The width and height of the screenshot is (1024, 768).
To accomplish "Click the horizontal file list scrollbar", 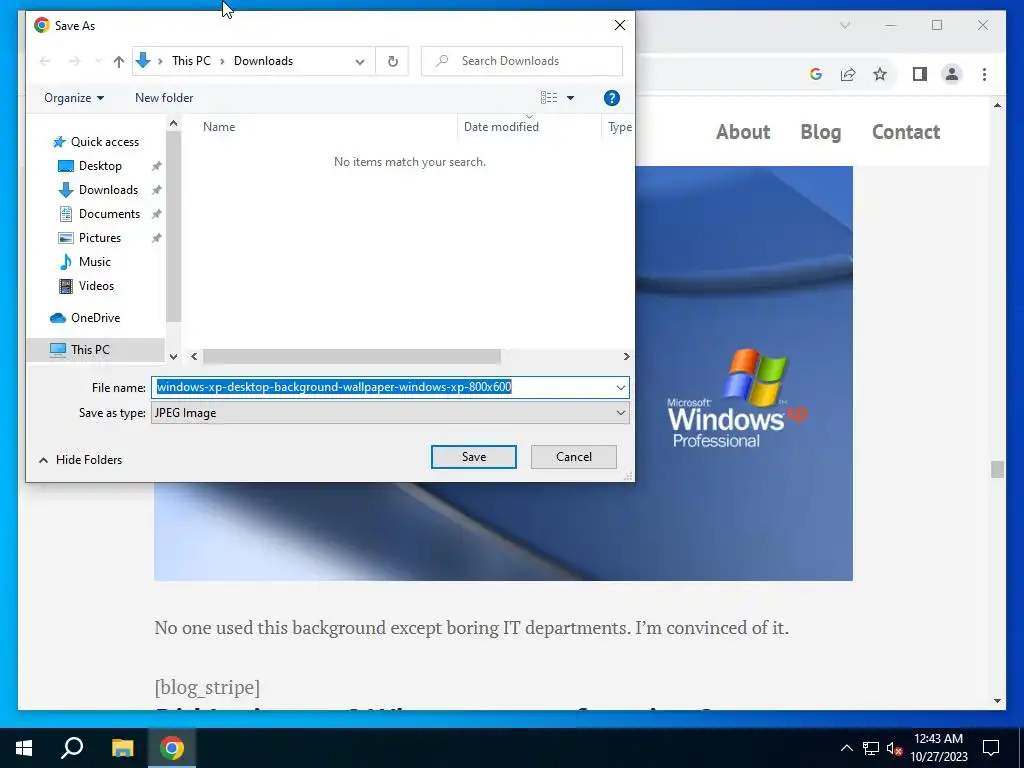I will 351,357.
